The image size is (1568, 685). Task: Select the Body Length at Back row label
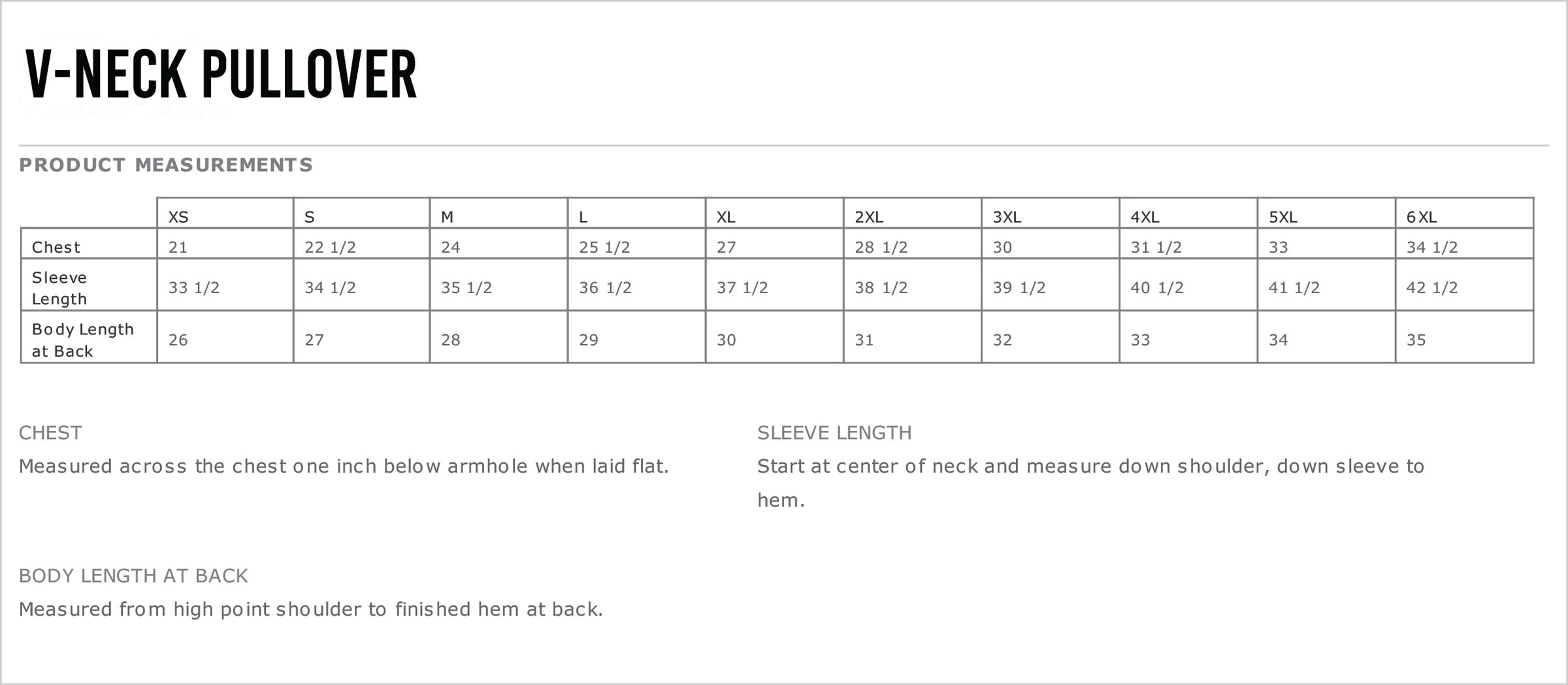(x=82, y=340)
